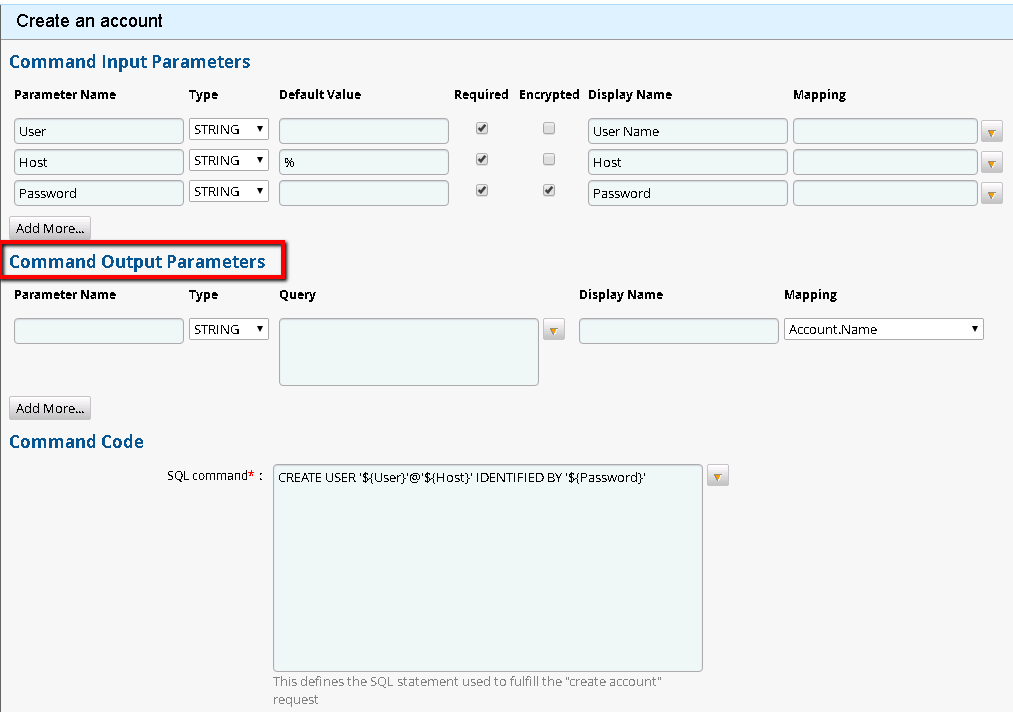Open the Account.Name mapping dropdown
Image resolution: width=1013 pixels, height=712 pixels.
click(883, 328)
